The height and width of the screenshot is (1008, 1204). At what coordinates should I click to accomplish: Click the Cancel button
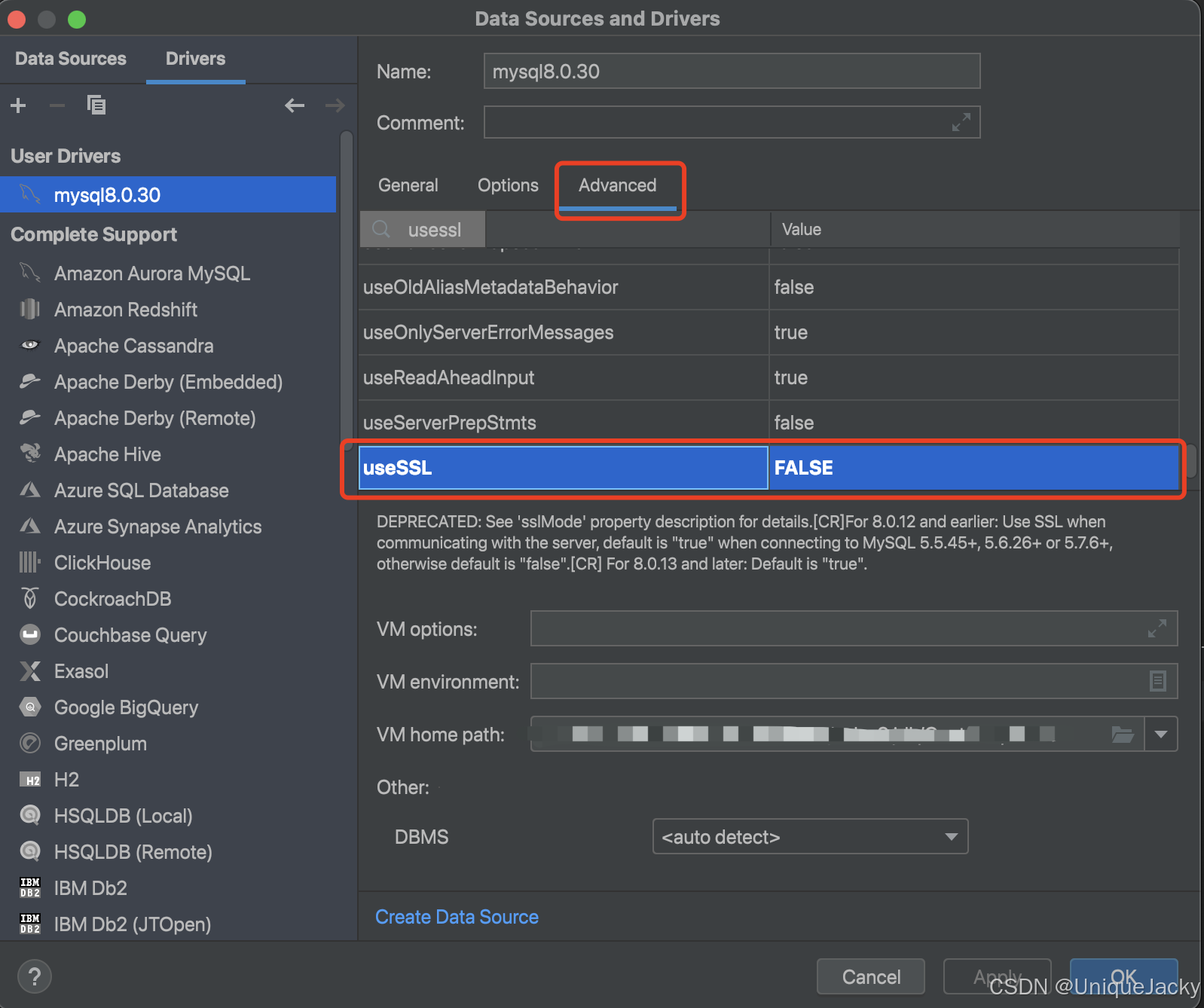(x=871, y=977)
